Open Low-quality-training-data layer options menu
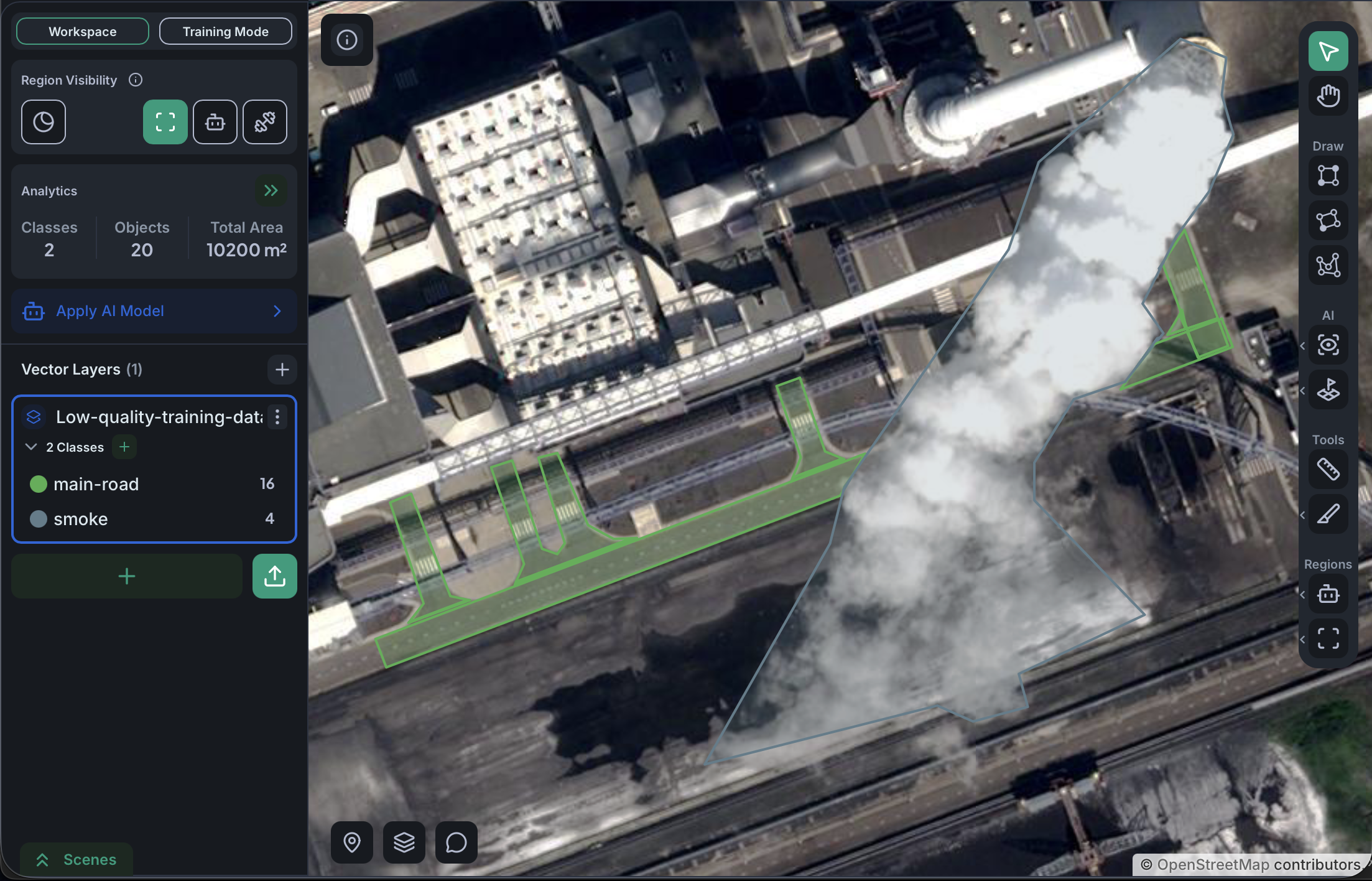The image size is (1372, 881). [x=277, y=417]
